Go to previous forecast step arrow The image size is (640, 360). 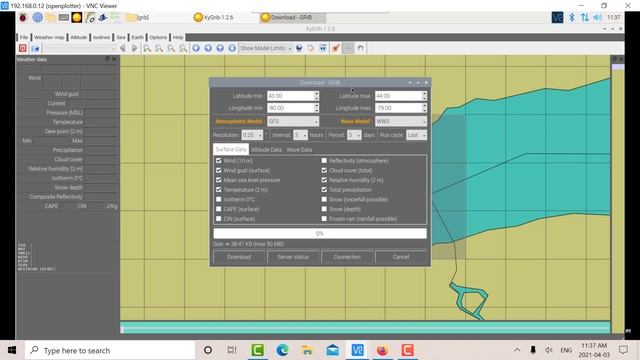pyautogui.click(x=122, y=48)
